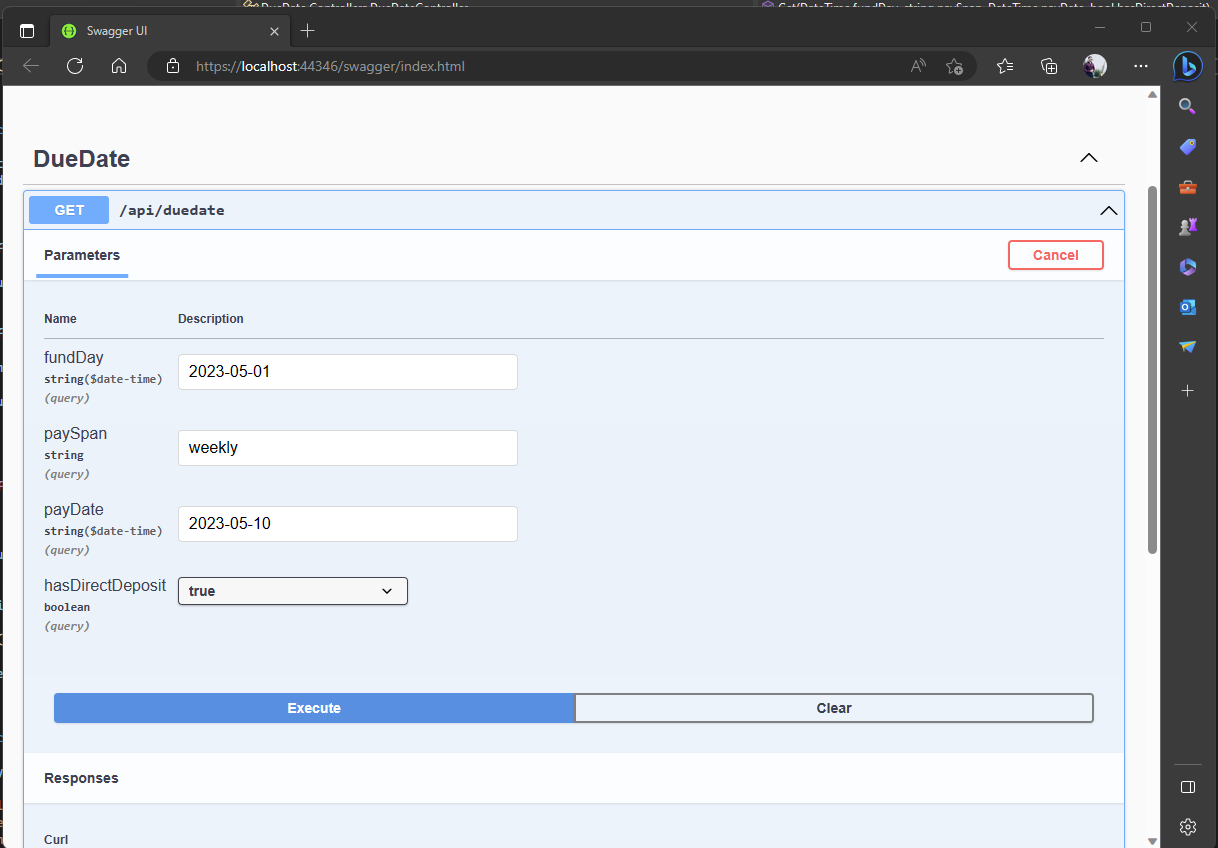Open the Drop panel in the sidebar
Screen dimensions: 1218x848
point(1187,347)
